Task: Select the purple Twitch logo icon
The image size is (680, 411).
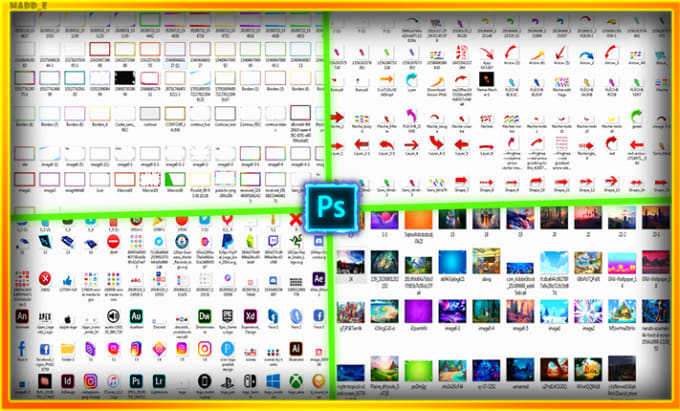Action: tap(273, 241)
